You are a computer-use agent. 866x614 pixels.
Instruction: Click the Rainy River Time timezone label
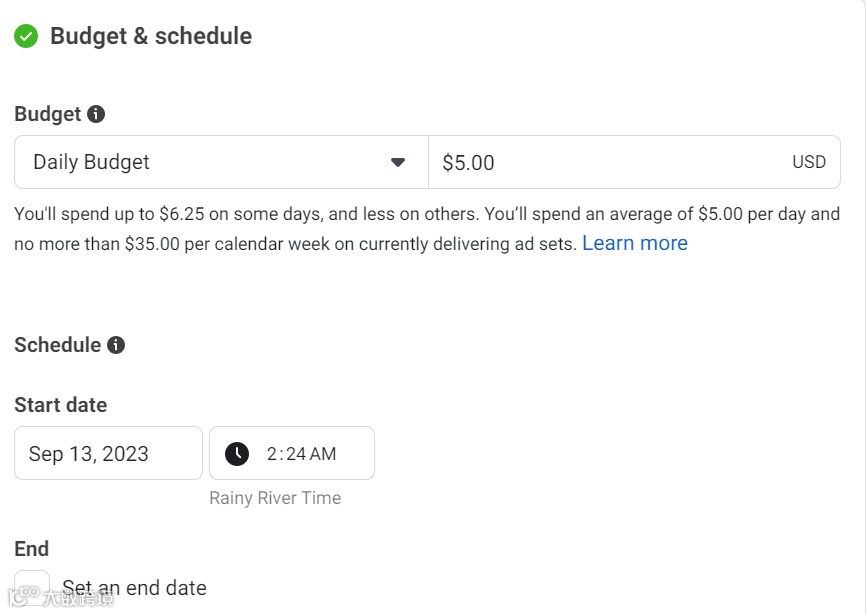pyautogui.click(x=275, y=498)
